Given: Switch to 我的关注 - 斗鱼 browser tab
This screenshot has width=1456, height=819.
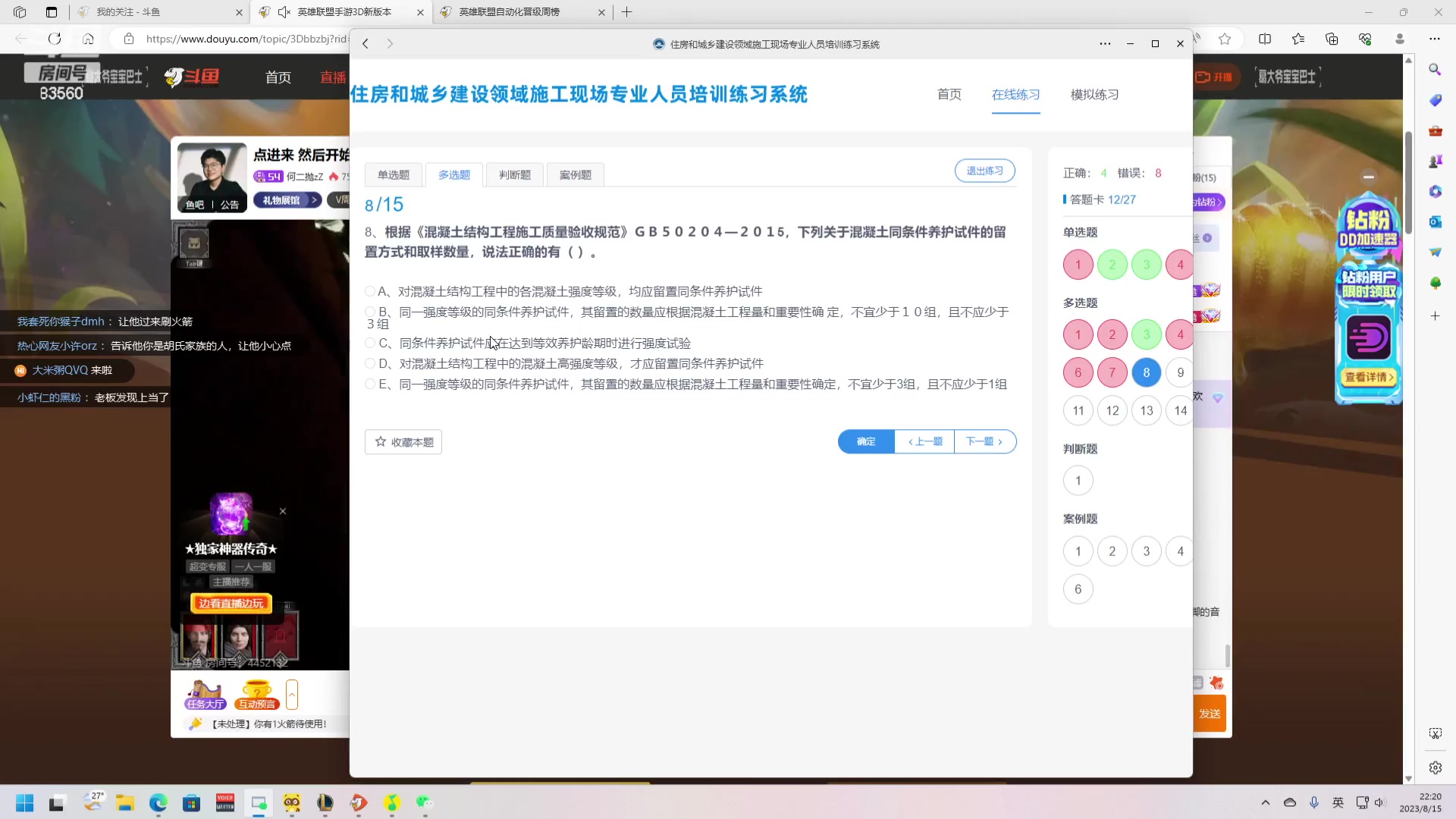Looking at the screenshot, I should [x=160, y=12].
